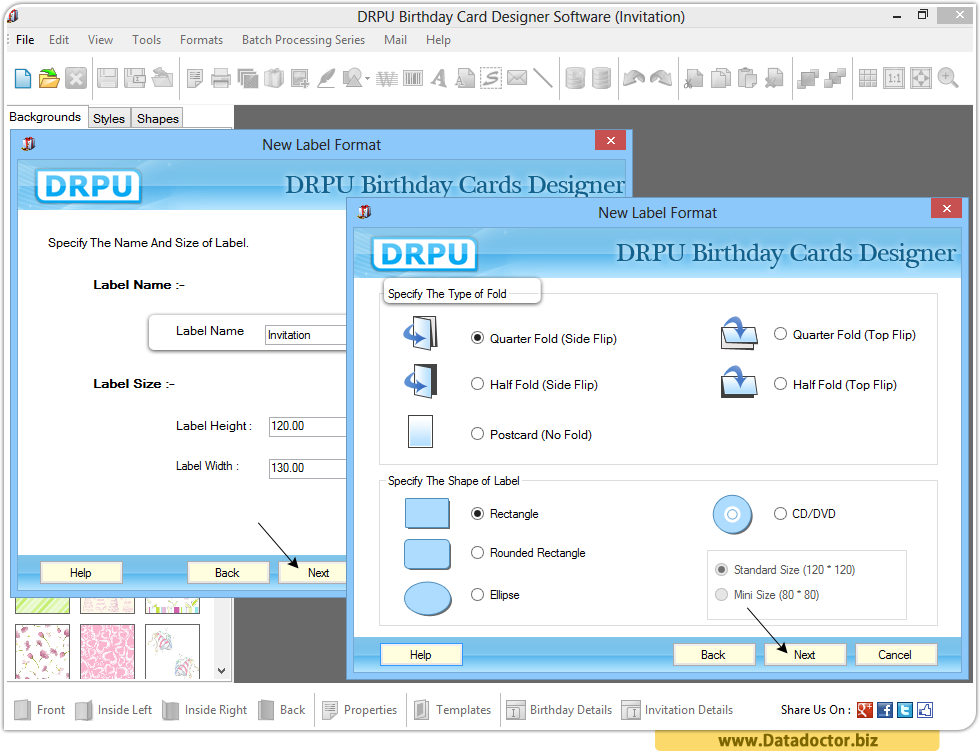
Task: Choose the Ellipse shape radio button
Action: click(478, 595)
